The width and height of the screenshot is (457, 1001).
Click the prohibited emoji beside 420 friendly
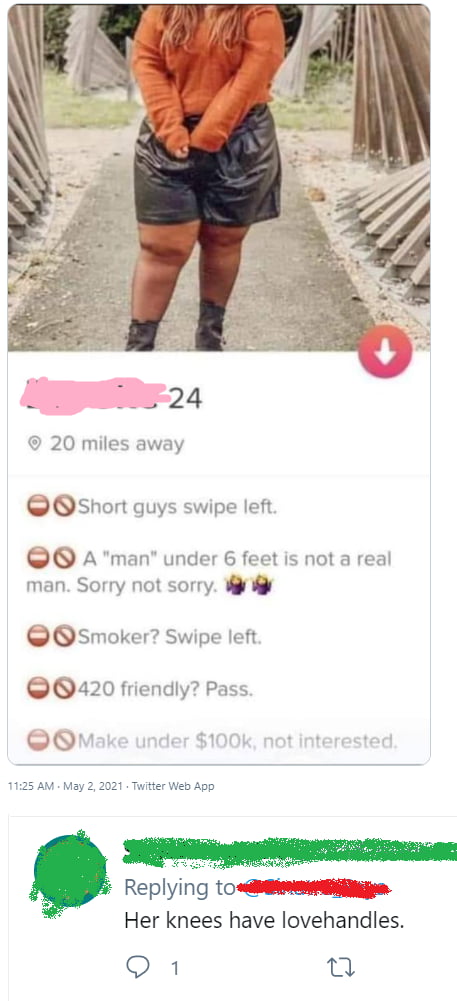[x=63, y=689]
